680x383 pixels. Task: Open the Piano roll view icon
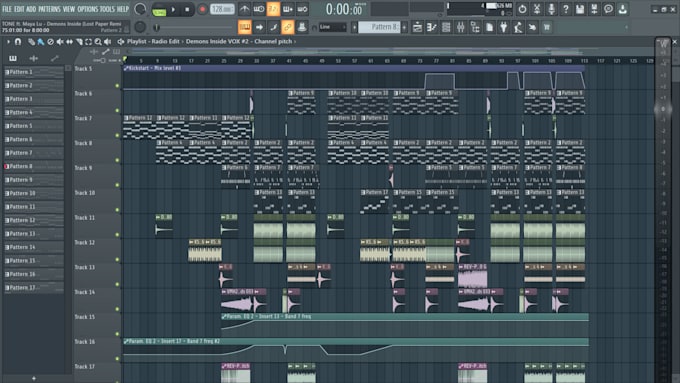(x=432, y=27)
